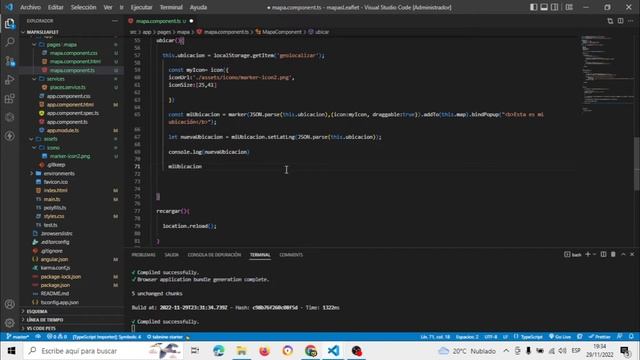Open the Ayuda menu
The height and width of the screenshot is (360, 640).
click(198, 7)
